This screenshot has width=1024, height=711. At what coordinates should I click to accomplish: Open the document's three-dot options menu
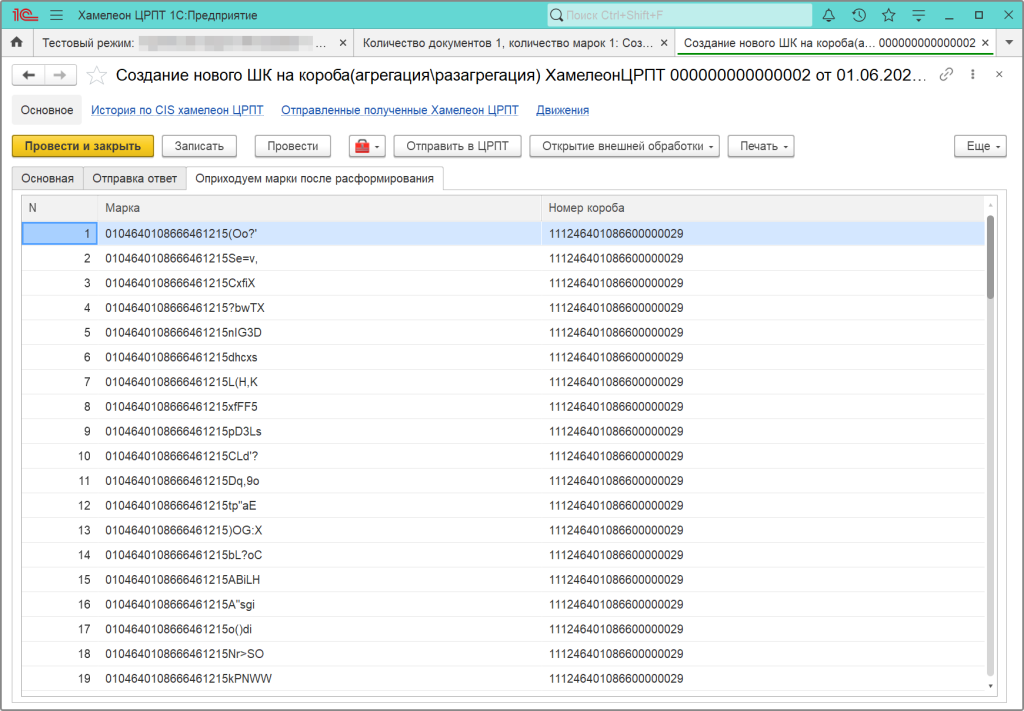[x=972, y=74]
